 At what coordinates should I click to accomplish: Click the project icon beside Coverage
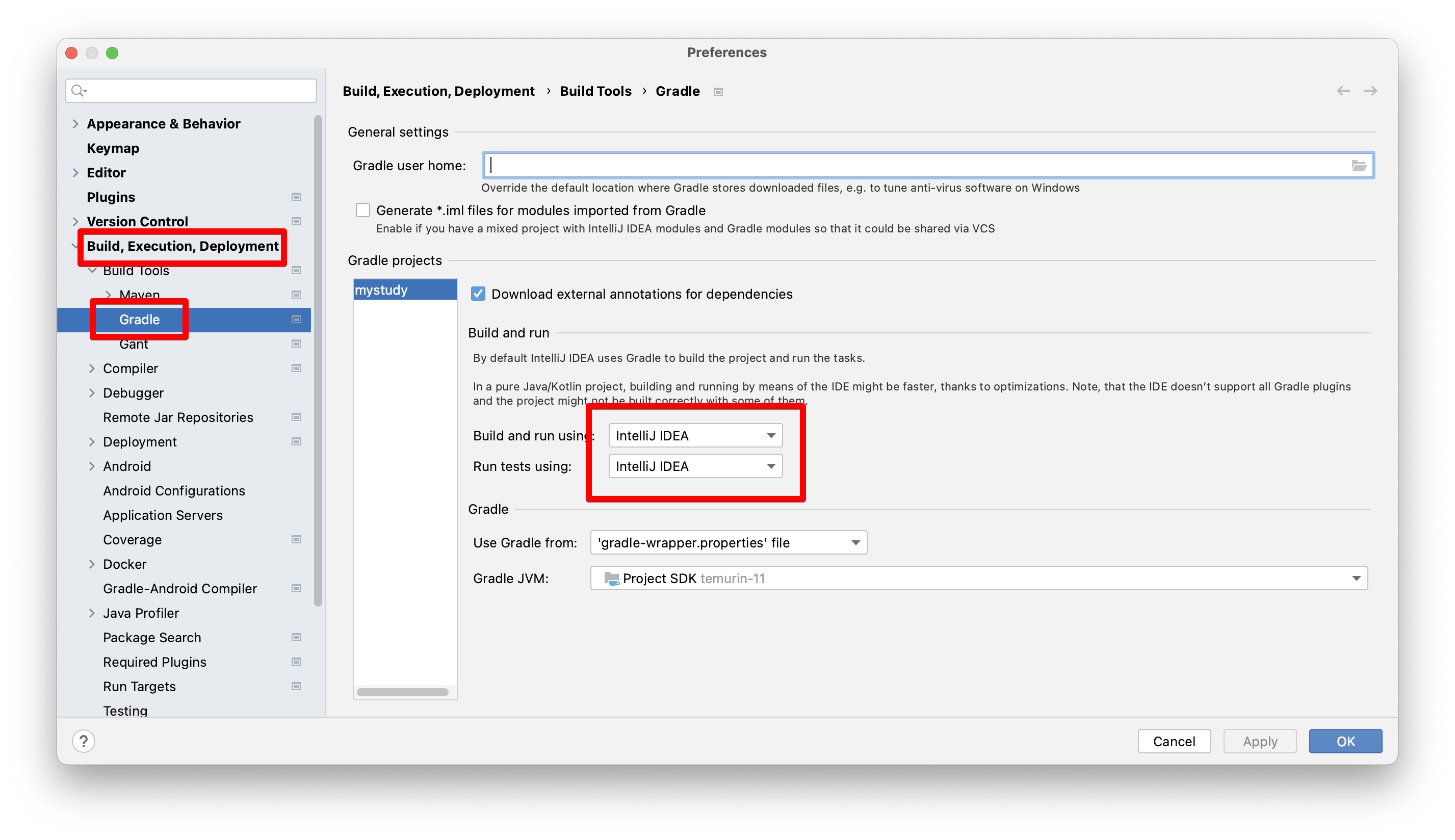[296, 539]
